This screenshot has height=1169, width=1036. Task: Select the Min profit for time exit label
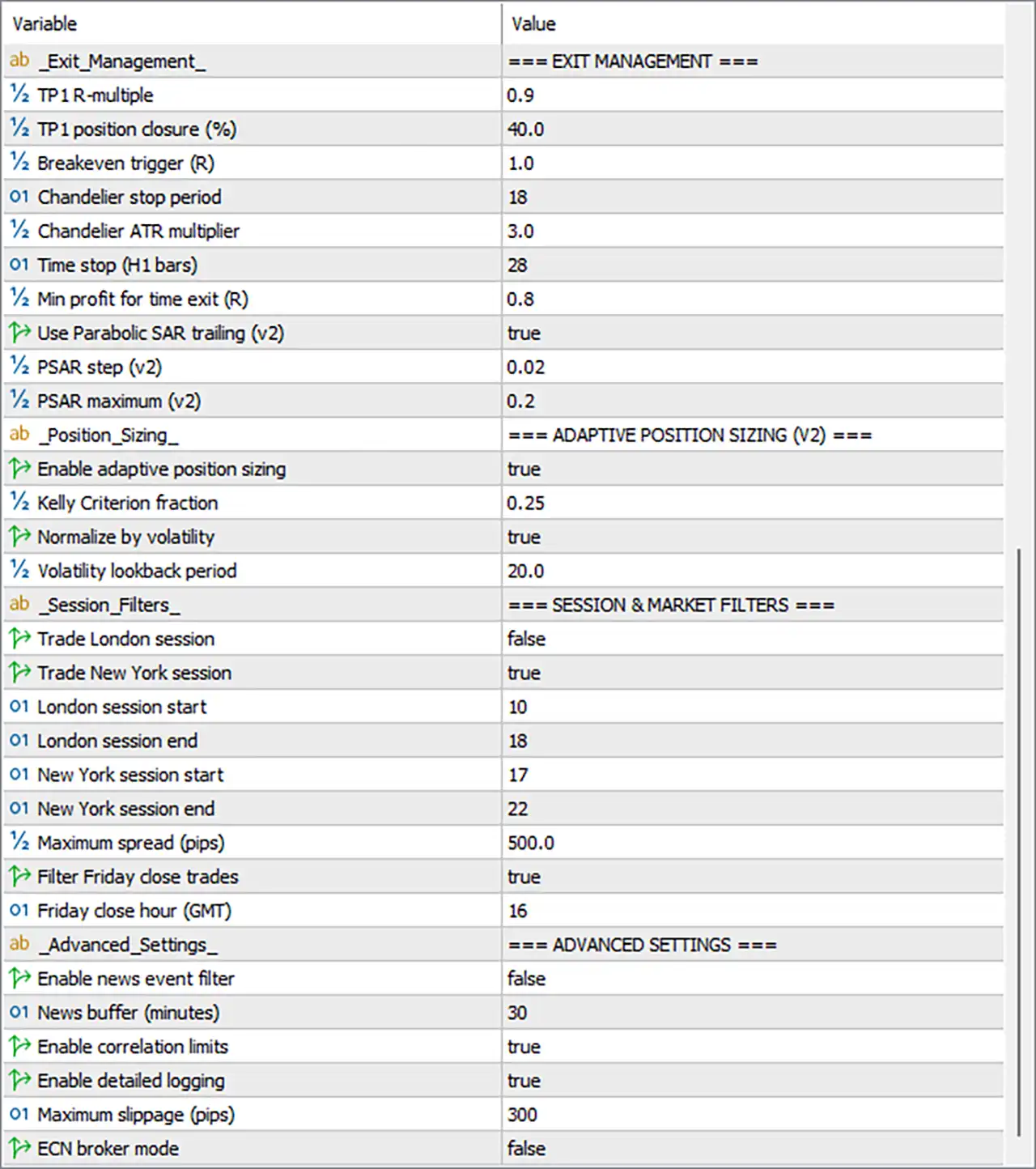click(143, 300)
